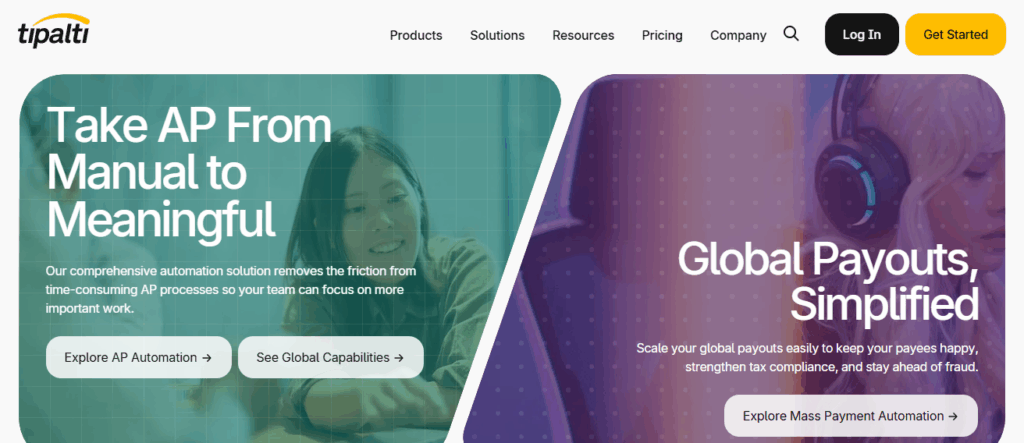Image resolution: width=1024 pixels, height=443 pixels.
Task: Click the AP automation description paragraph
Action: pyautogui.click(x=231, y=289)
